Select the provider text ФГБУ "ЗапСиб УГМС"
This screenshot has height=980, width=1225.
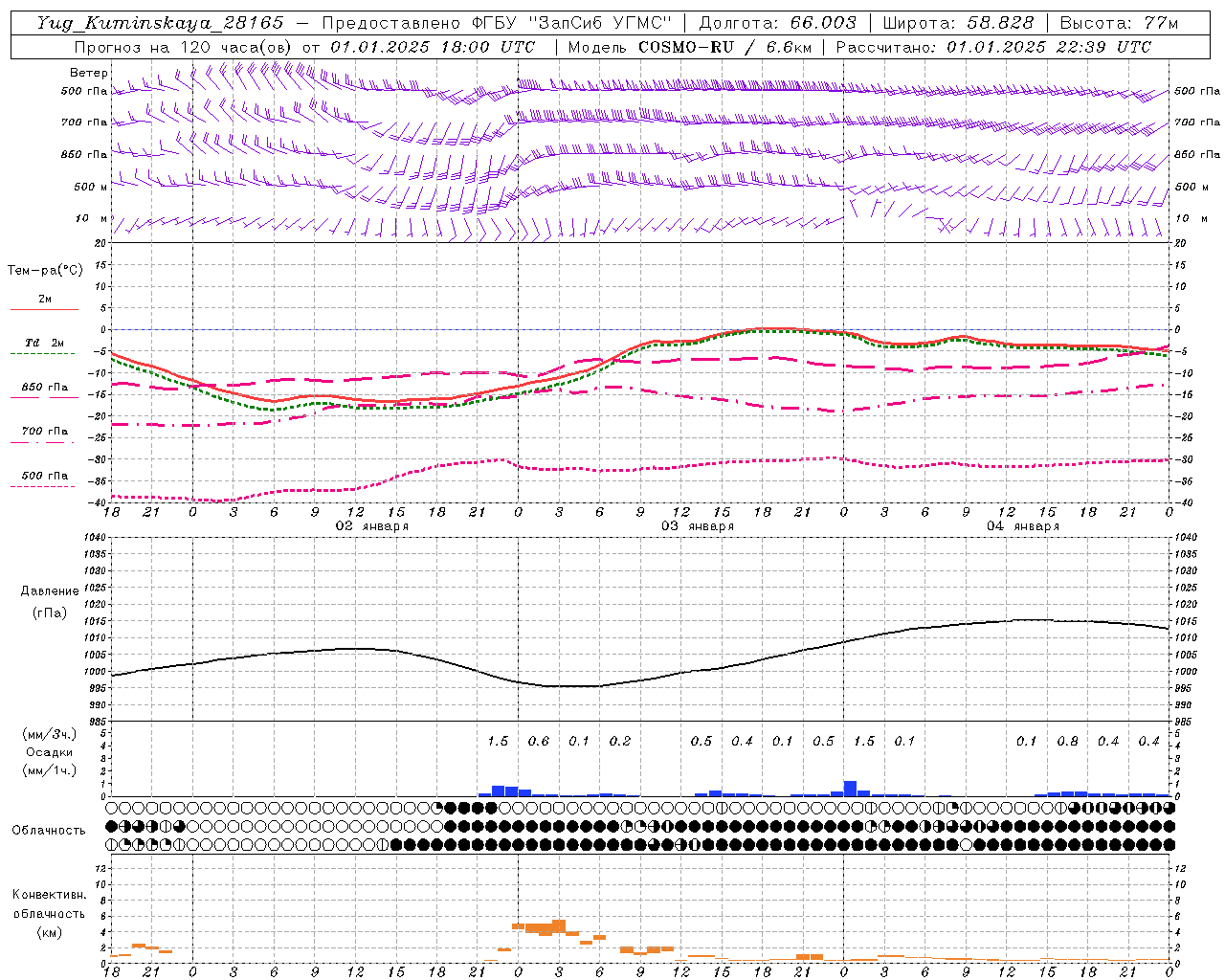pos(571,23)
